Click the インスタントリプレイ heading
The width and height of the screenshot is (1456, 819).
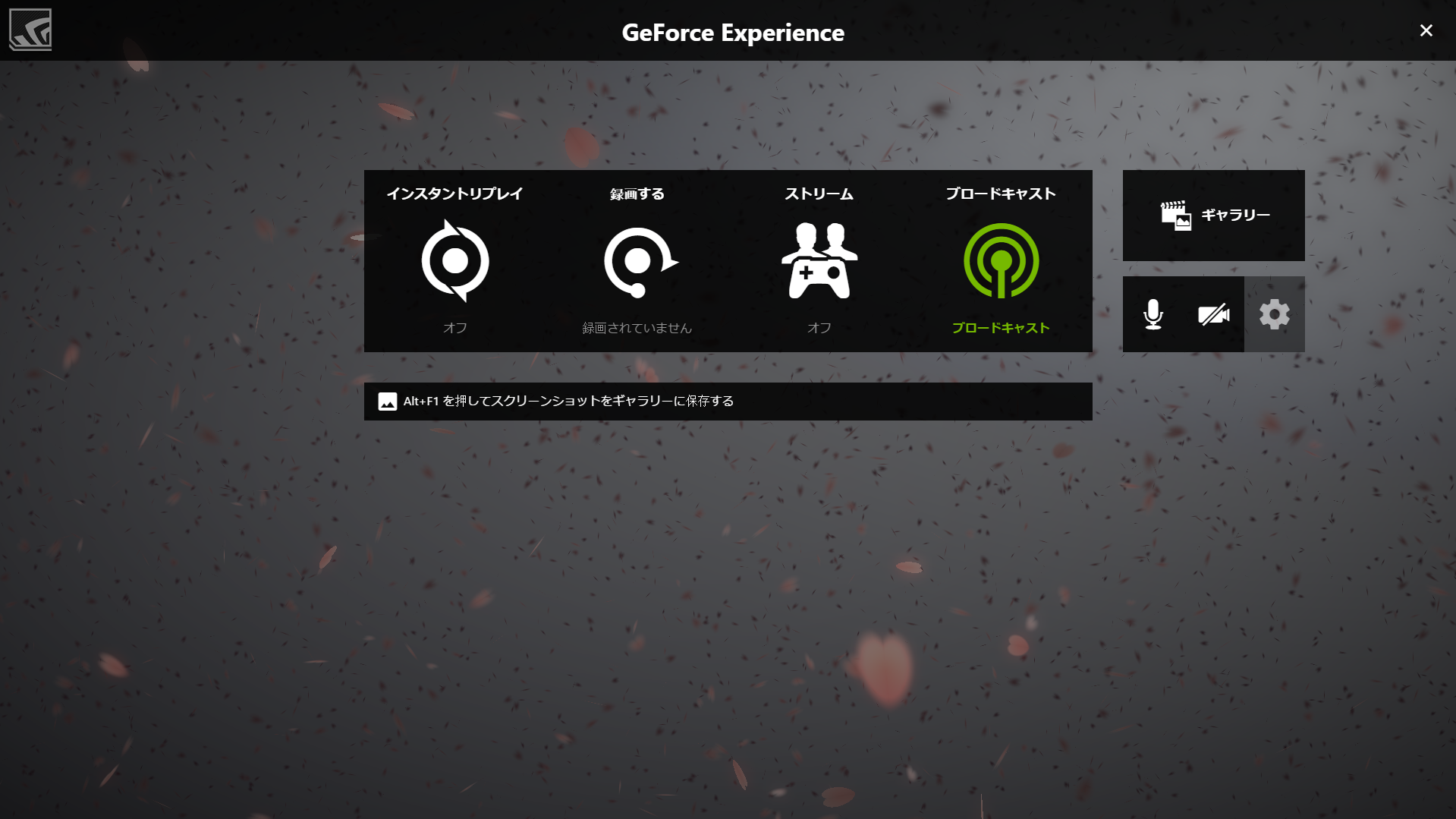point(455,194)
